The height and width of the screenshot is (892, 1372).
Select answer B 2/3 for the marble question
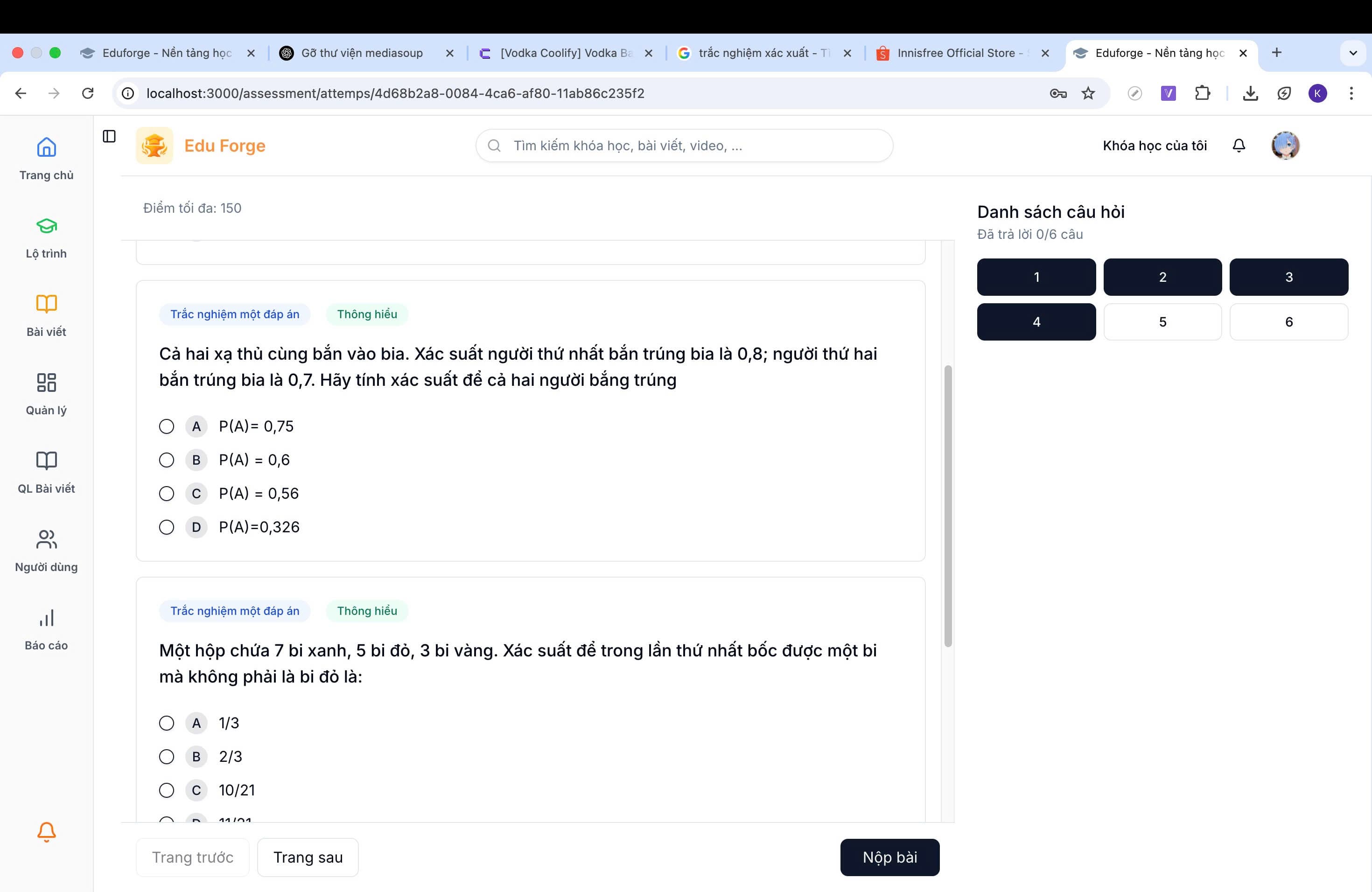click(x=167, y=757)
